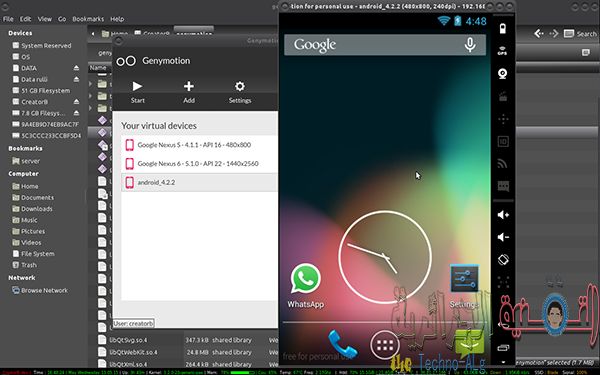Rotate the emulator screen
This screenshot has height=375, width=600.
[x=503, y=260]
